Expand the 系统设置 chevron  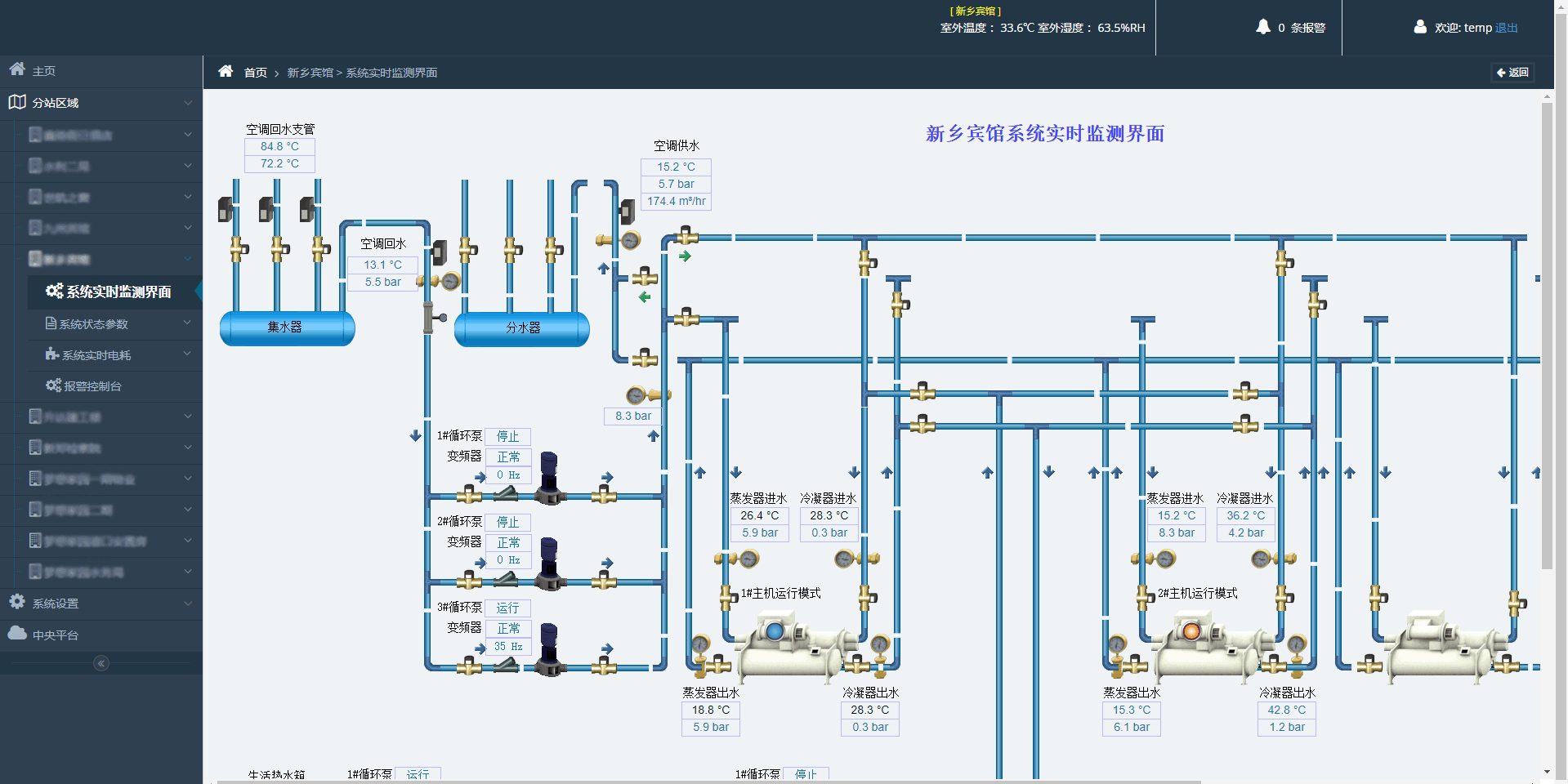pyautogui.click(x=188, y=604)
